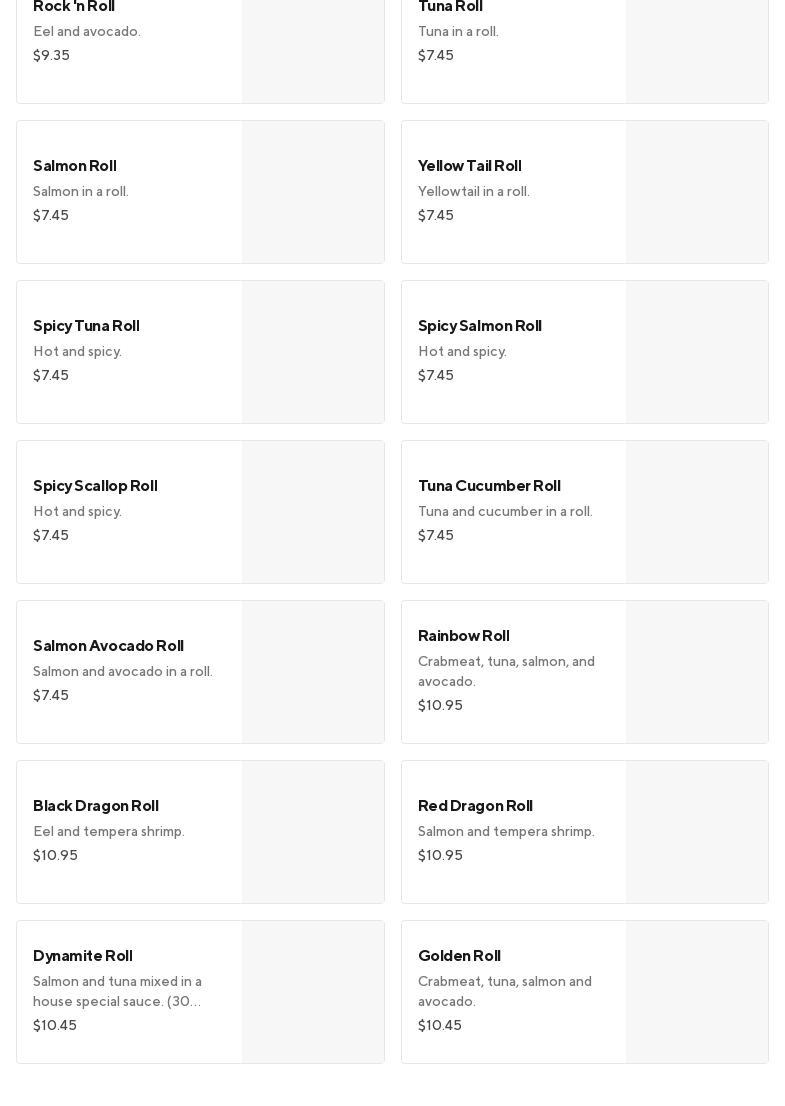Viewport: 785px width, 1106px height.
Task: Click the Spicy Salmon Roll title
Action: (480, 326)
